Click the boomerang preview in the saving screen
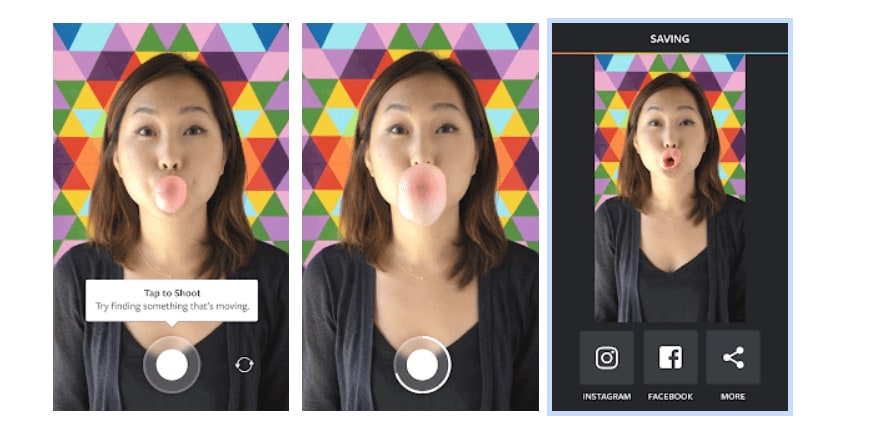Screen dimensions: 895x438 click(670, 188)
